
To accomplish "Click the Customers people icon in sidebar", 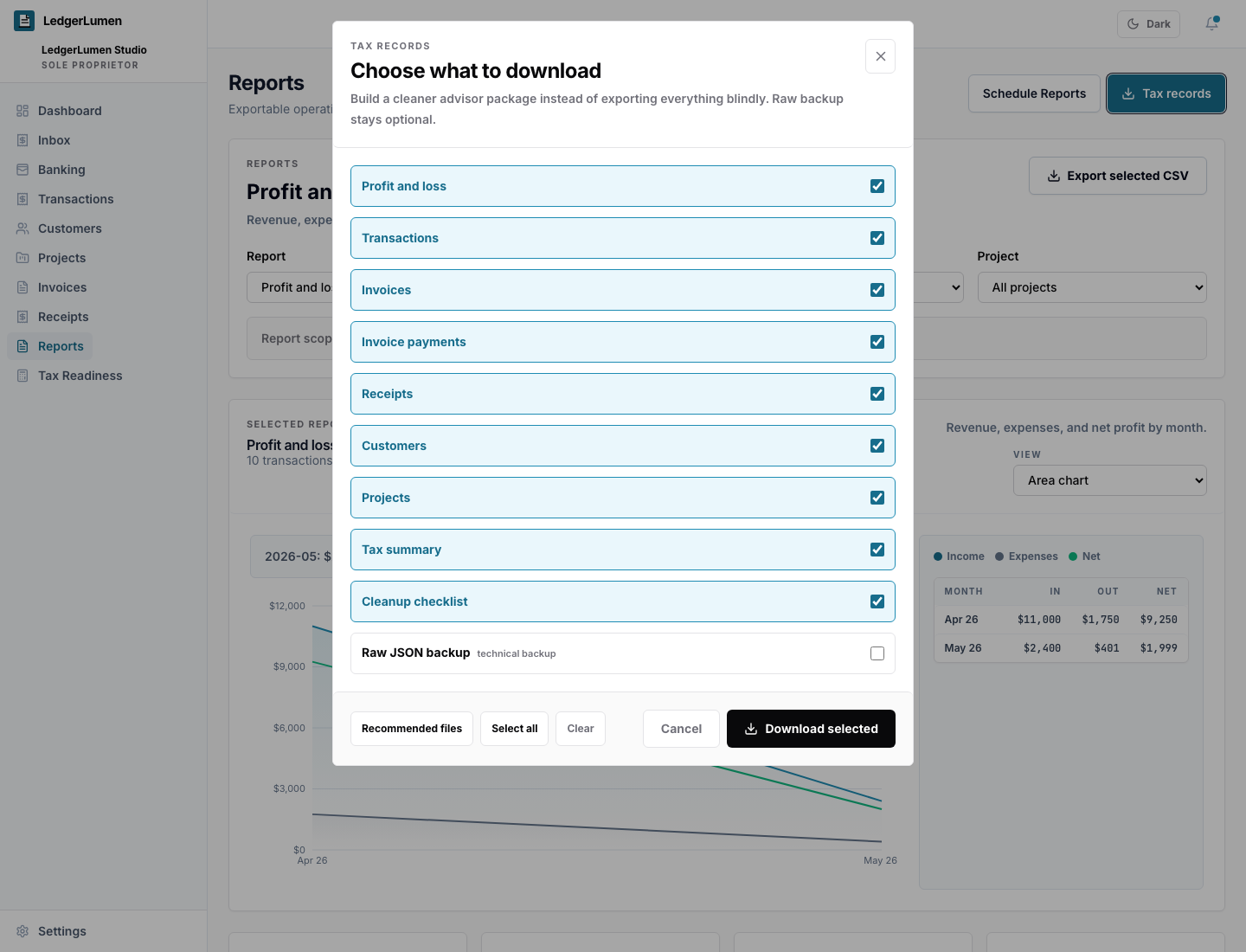I will click(x=22, y=228).
